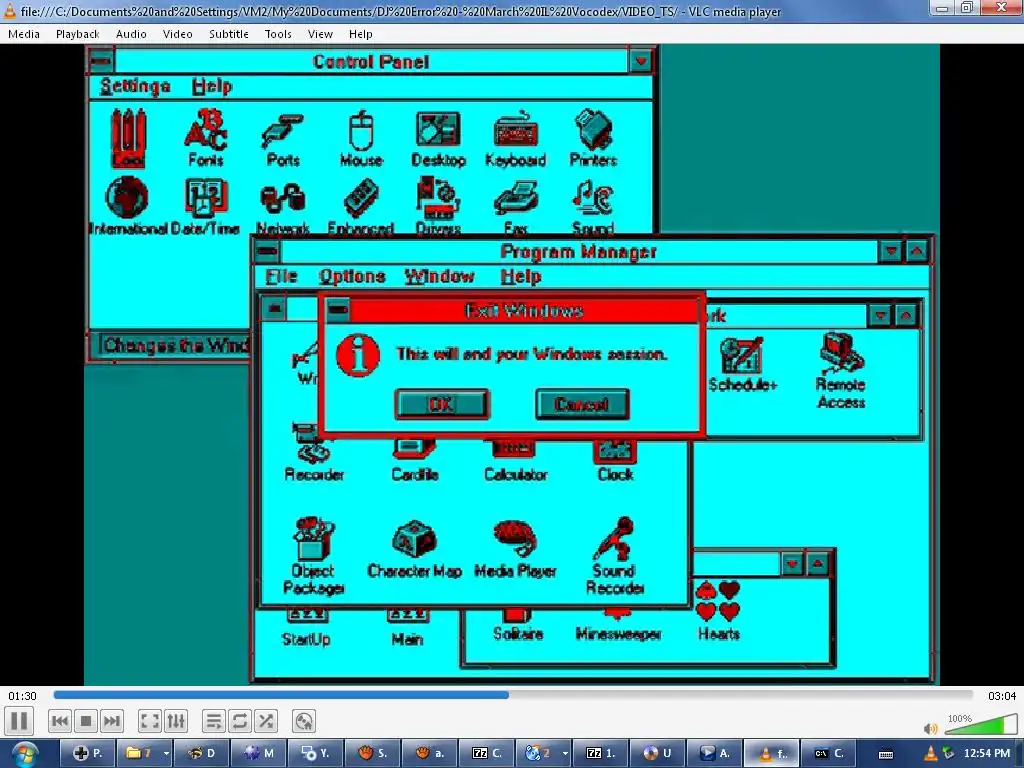The width and height of the screenshot is (1024, 768).
Task: Toggle VLC fullscreen mode
Action: coord(150,721)
